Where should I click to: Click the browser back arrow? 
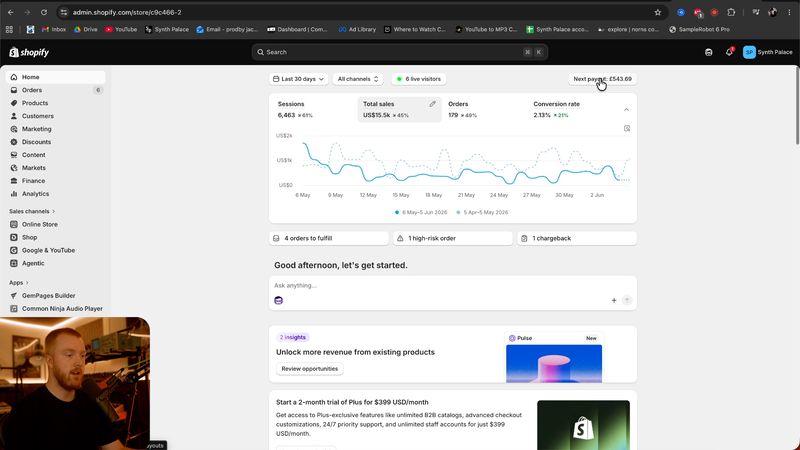coord(11,12)
